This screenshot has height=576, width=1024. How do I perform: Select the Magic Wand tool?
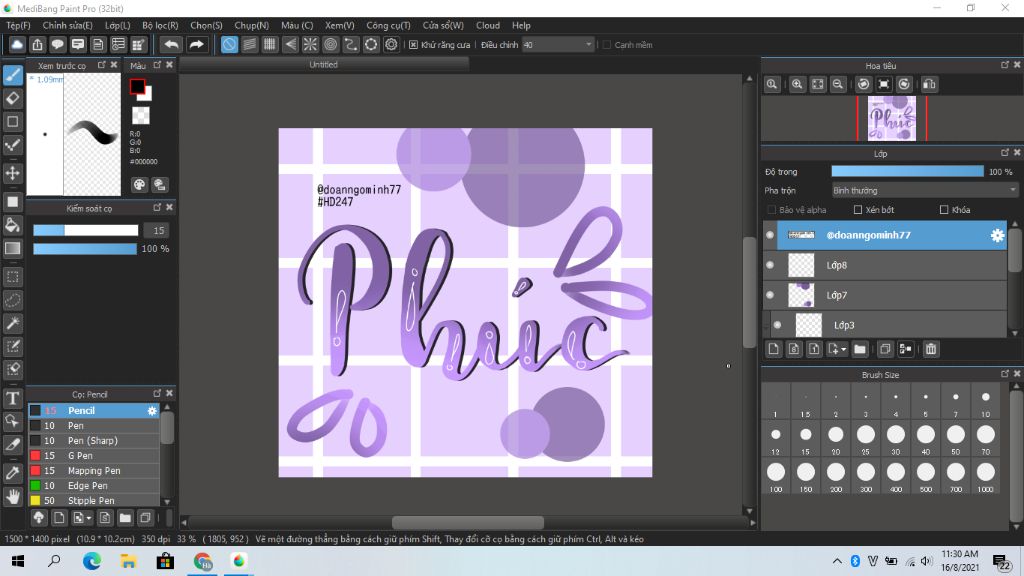pos(12,323)
